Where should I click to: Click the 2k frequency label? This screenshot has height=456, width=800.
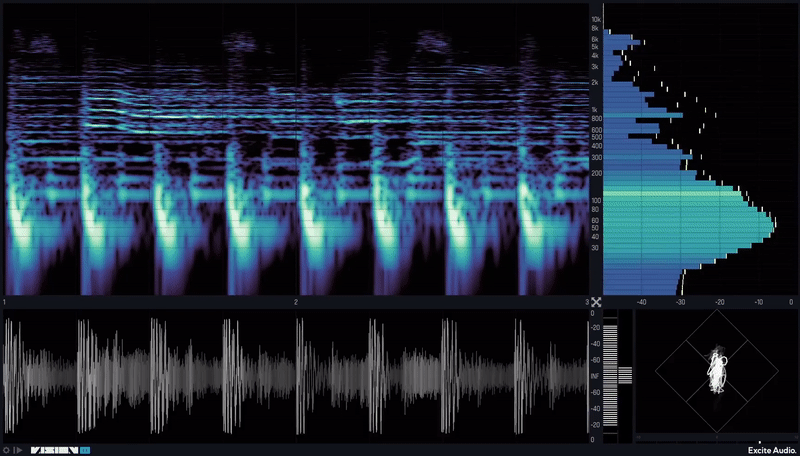[x=595, y=82]
